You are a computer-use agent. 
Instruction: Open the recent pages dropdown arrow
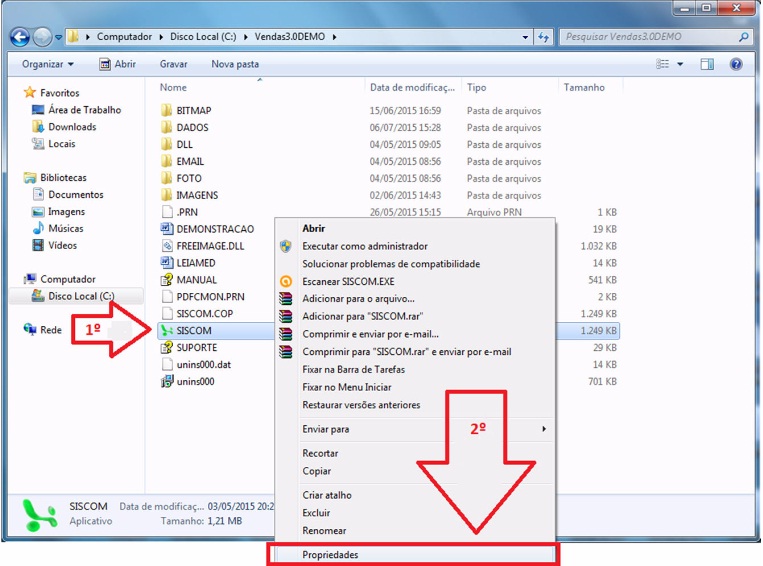tap(58, 37)
